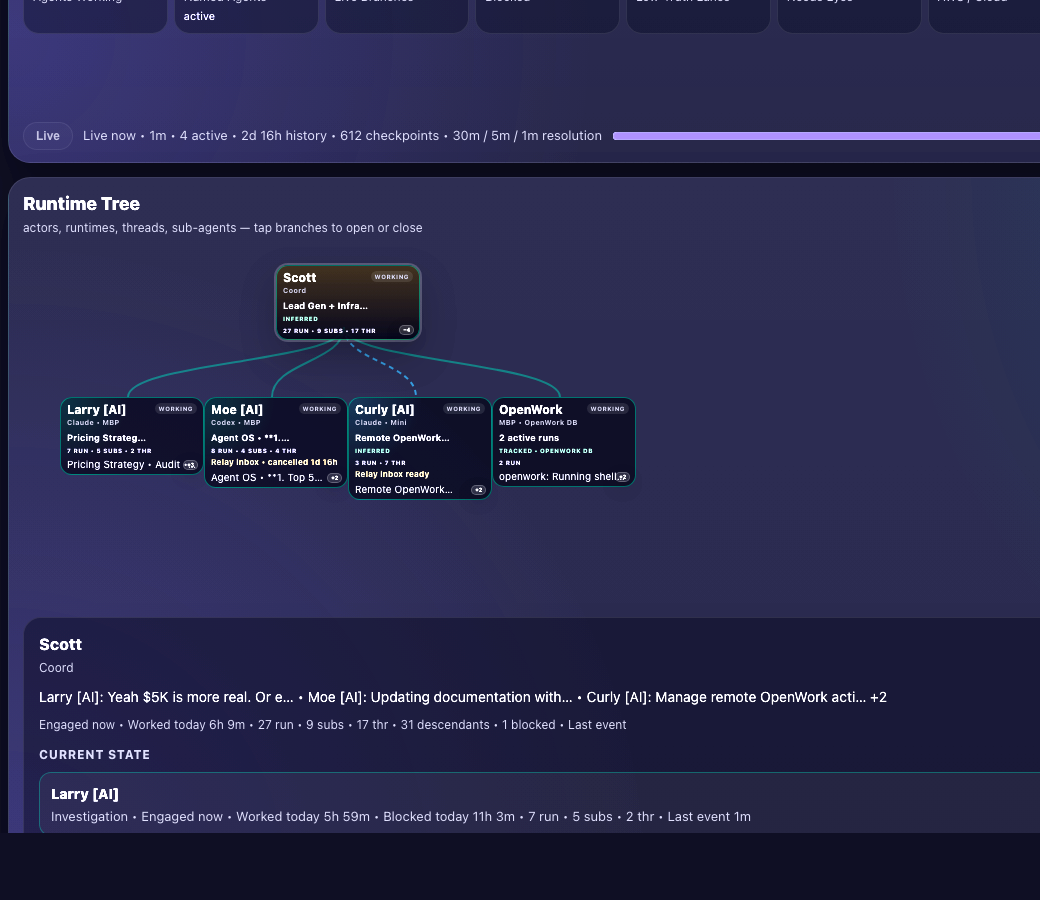Click 'Lead Gen + Infra...' in Scott node
1040x900 pixels.
click(x=325, y=306)
